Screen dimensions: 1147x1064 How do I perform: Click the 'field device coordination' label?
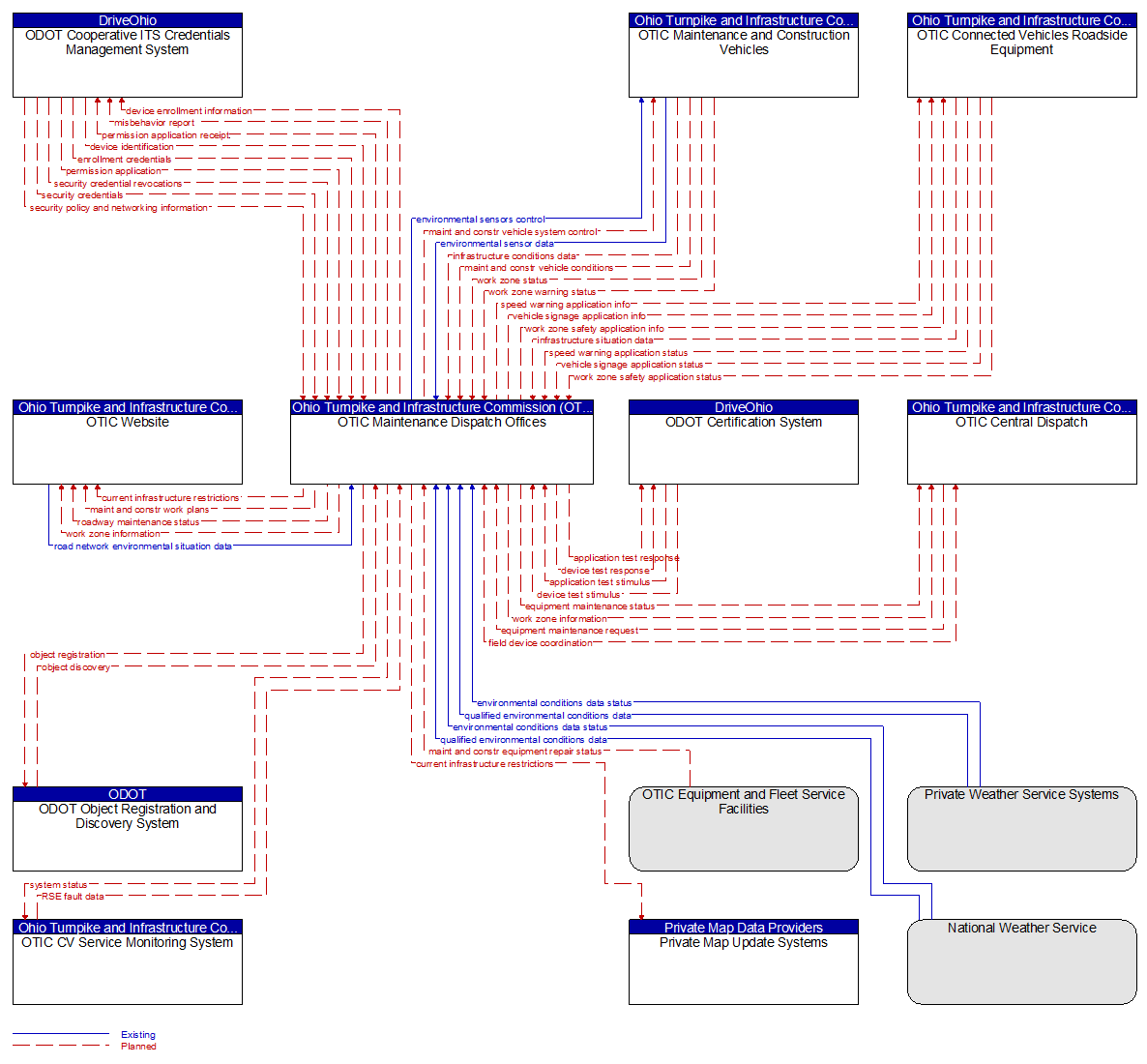pyautogui.click(x=541, y=643)
